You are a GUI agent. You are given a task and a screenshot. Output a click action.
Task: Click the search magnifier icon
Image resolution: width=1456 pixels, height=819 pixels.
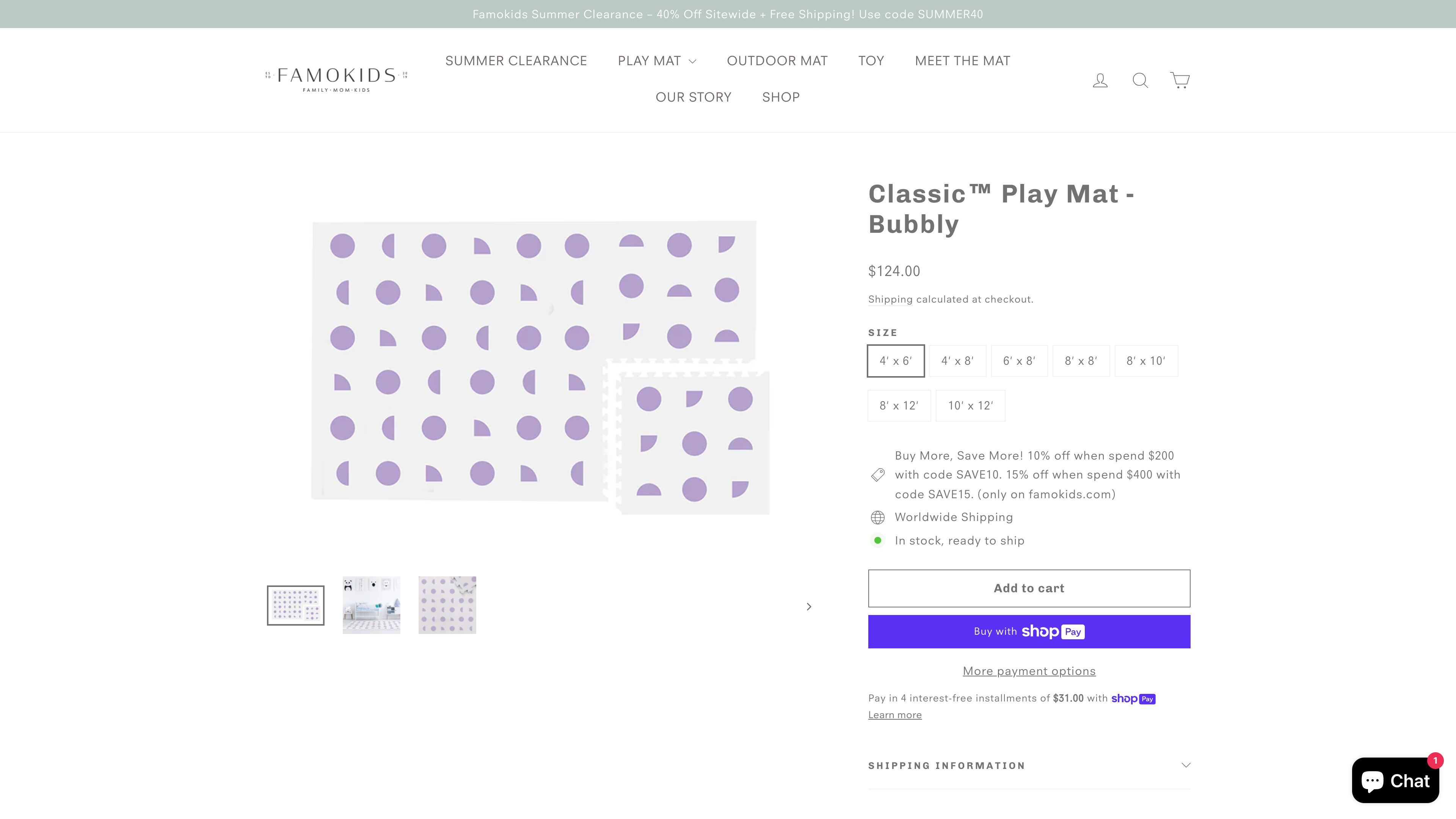pyautogui.click(x=1140, y=80)
